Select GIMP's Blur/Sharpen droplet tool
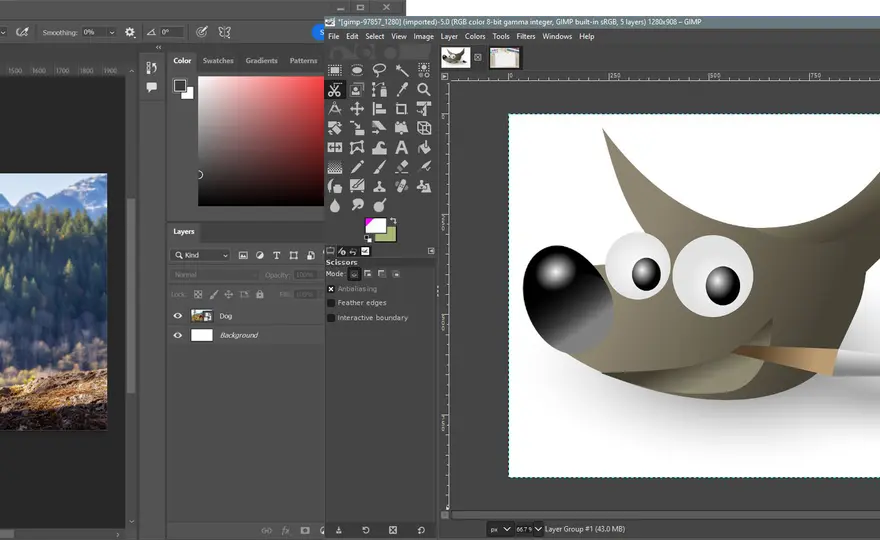The height and width of the screenshot is (540, 880). pos(335,205)
